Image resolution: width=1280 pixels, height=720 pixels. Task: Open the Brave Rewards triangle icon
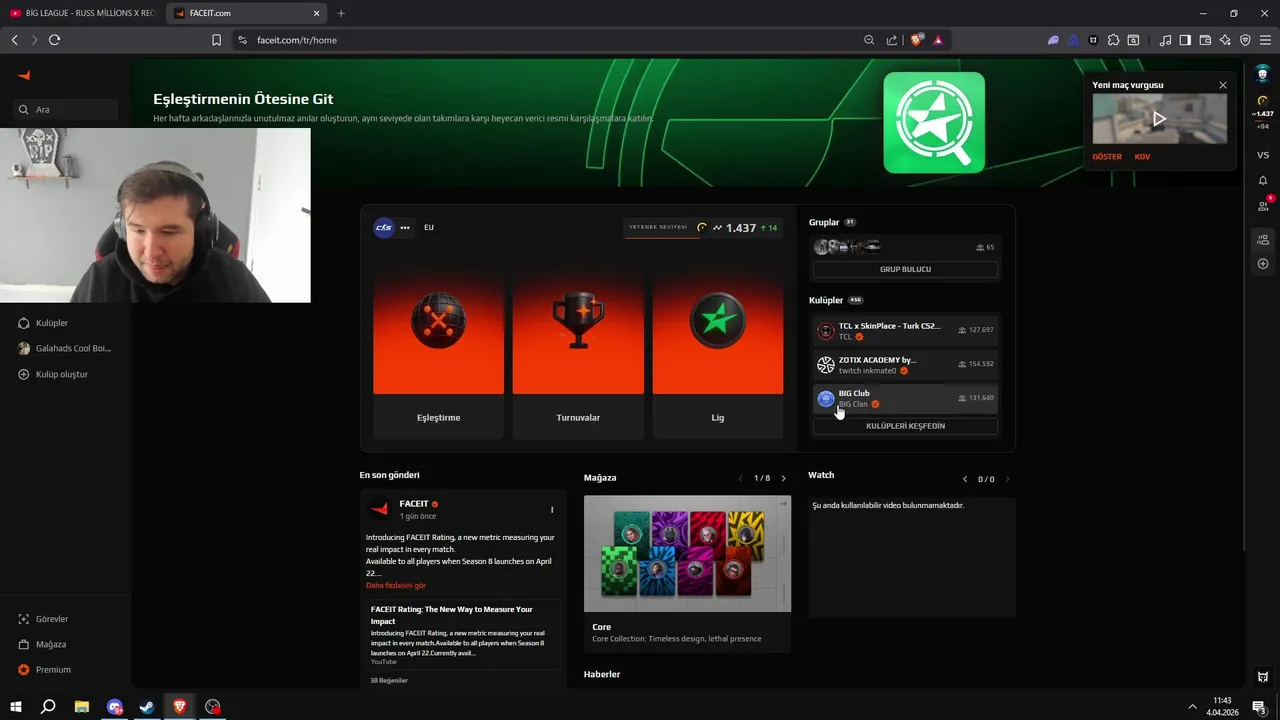click(x=938, y=40)
